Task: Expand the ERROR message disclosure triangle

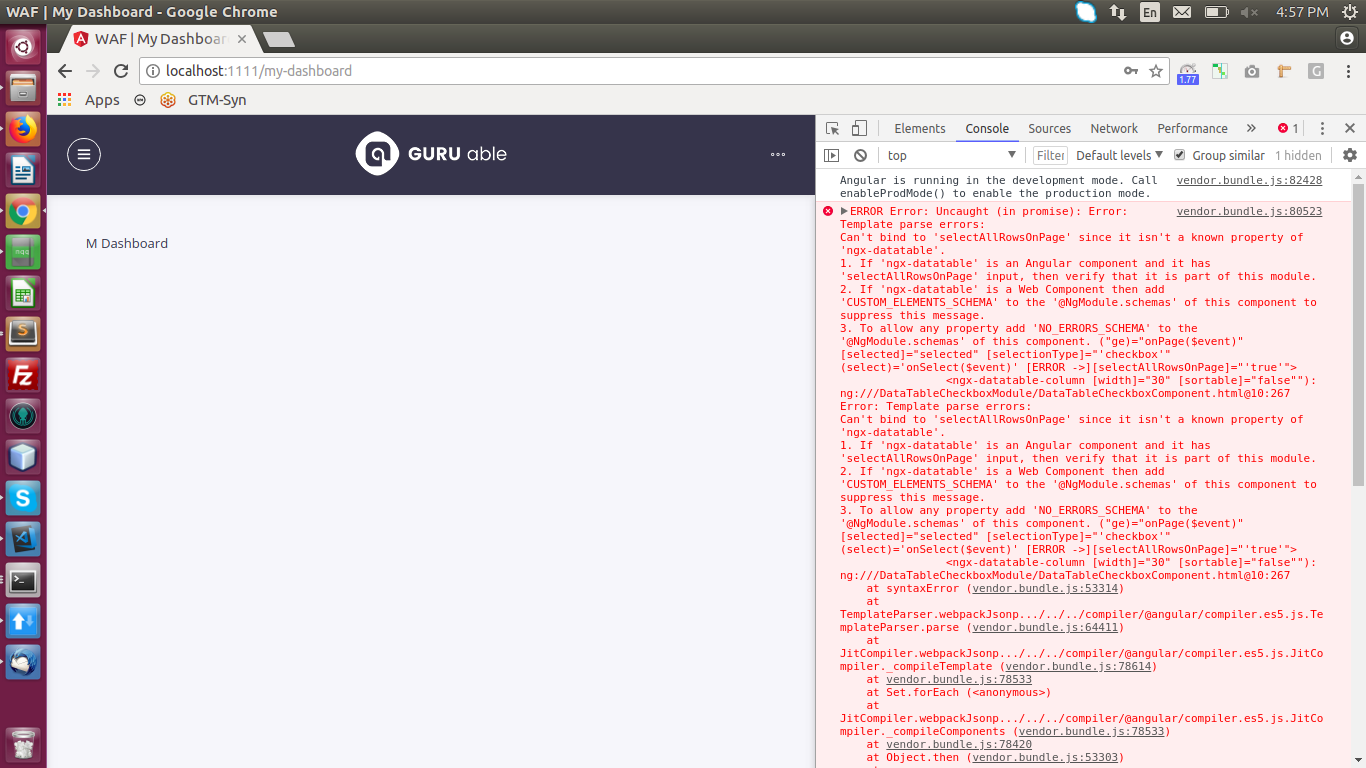Action: tap(844, 211)
